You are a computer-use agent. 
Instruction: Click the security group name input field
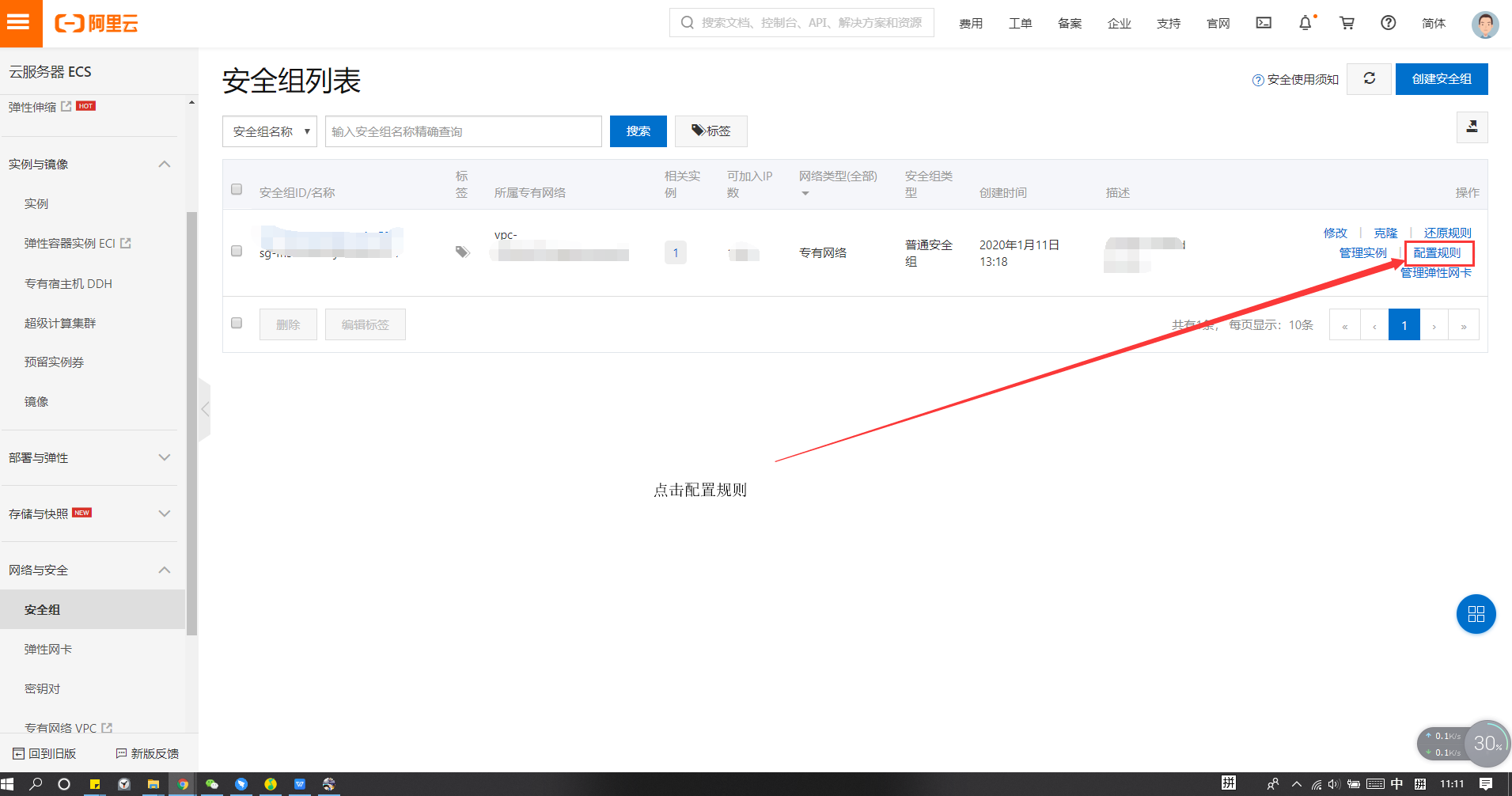[463, 131]
